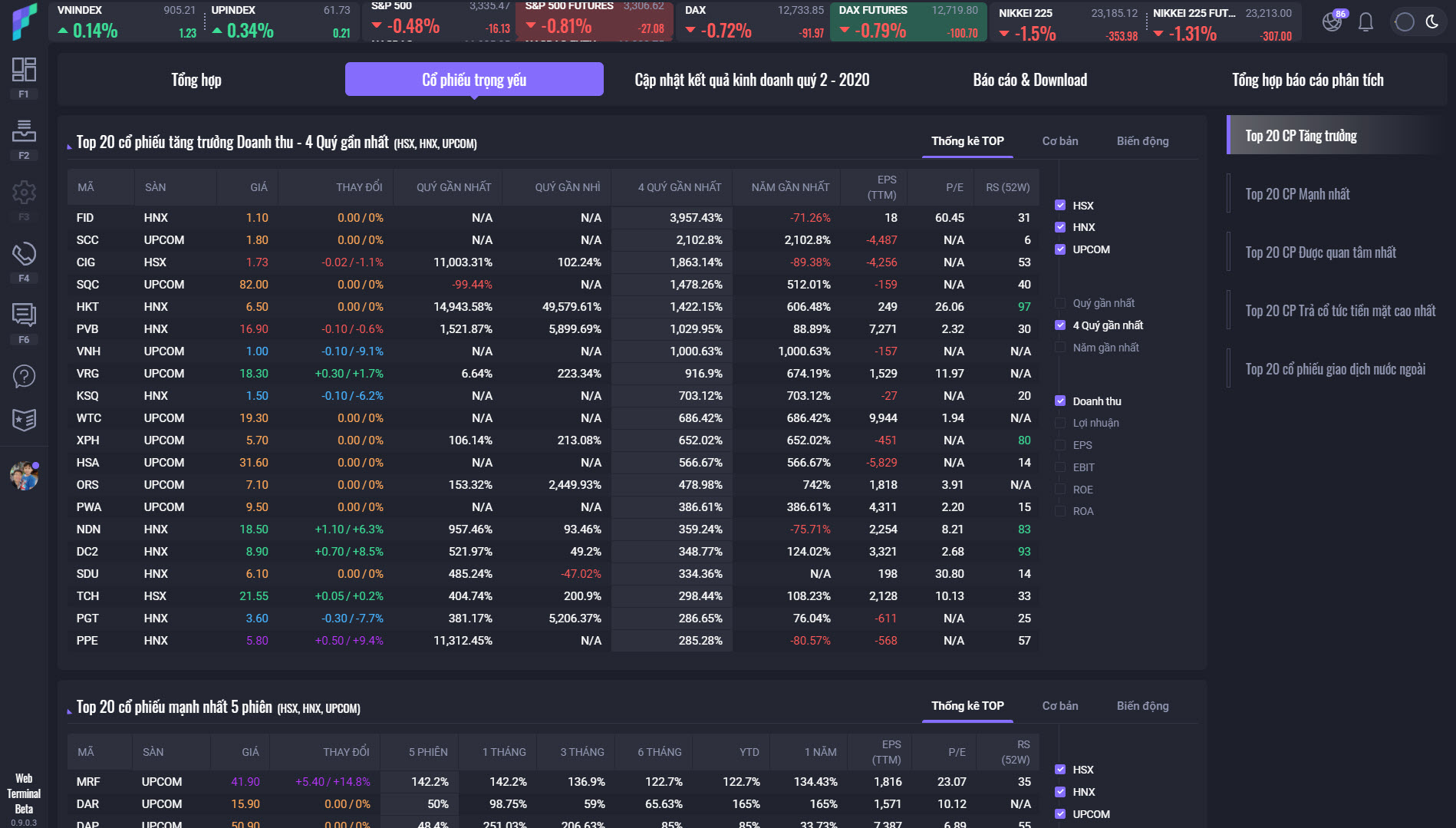Open the Báo cáo & Download tab
1456x828 pixels.
pos(1029,80)
